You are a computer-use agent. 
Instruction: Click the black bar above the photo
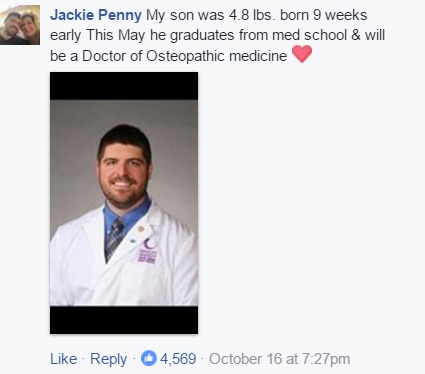tap(124, 86)
